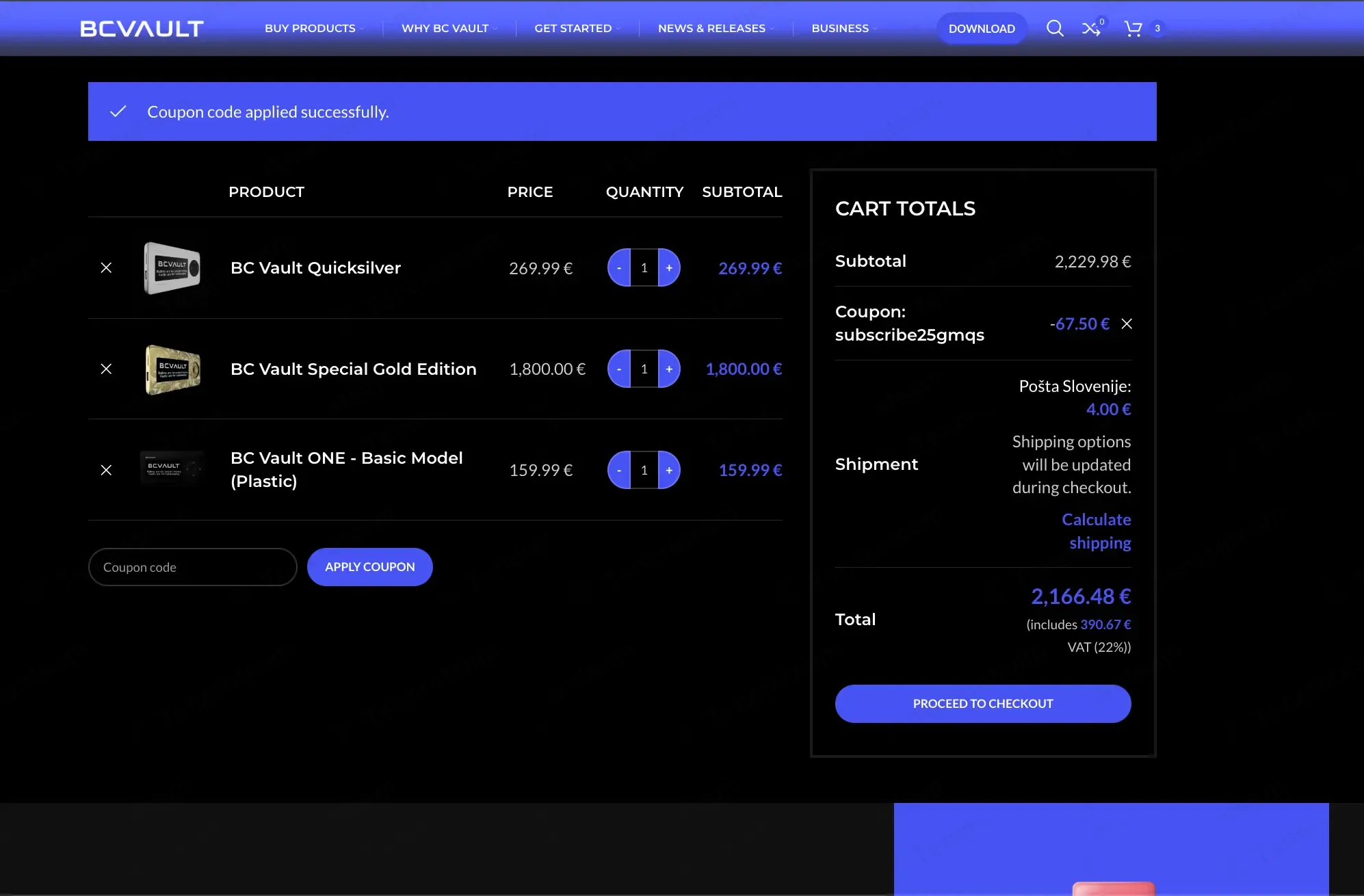Open BC Vault Special Gold Edition product link
The height and width of the screenshot is (896, 1364).
click(354, 369)
